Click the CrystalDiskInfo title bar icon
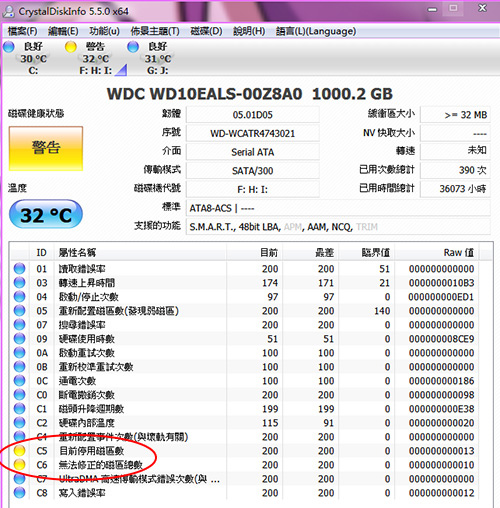The height and width of the screenshot is (508, 500). [x=9, y=11]
